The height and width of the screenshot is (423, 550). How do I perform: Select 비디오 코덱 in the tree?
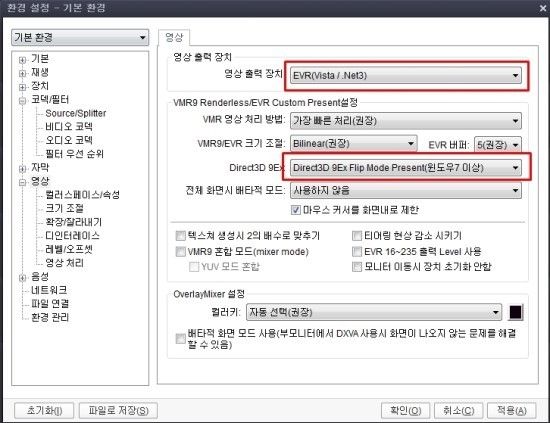(69, 127)
